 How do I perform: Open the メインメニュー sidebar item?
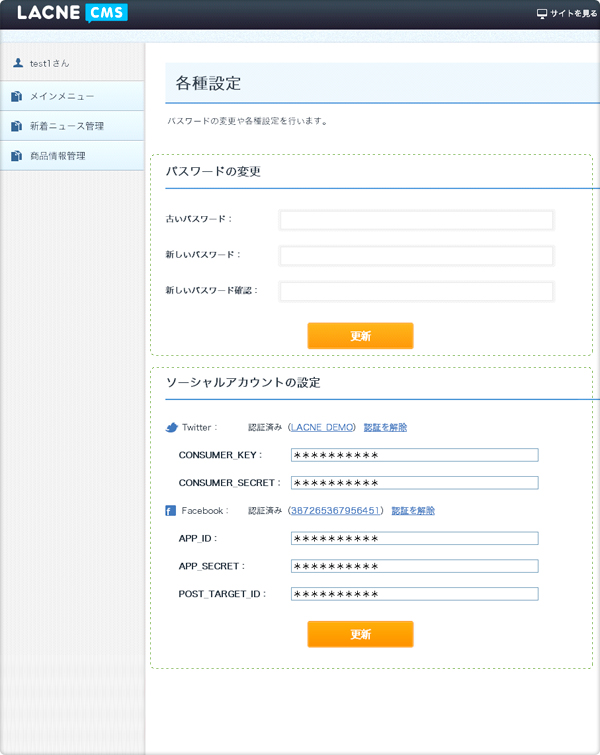point(72,96)
